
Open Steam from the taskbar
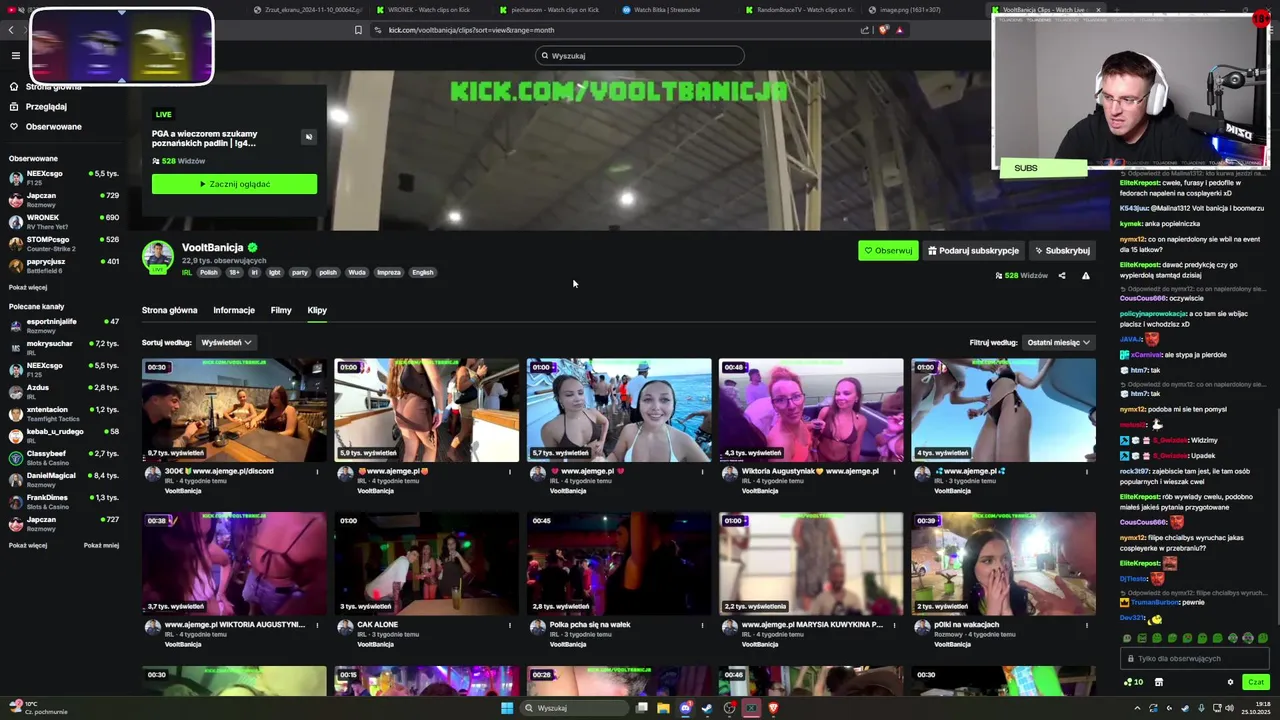click(707, 708)
